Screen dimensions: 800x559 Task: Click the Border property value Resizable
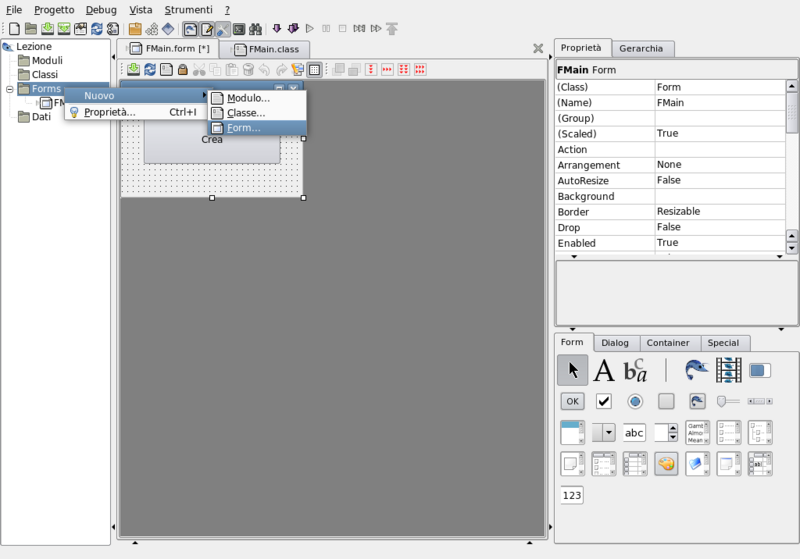[x=719, y=212]
